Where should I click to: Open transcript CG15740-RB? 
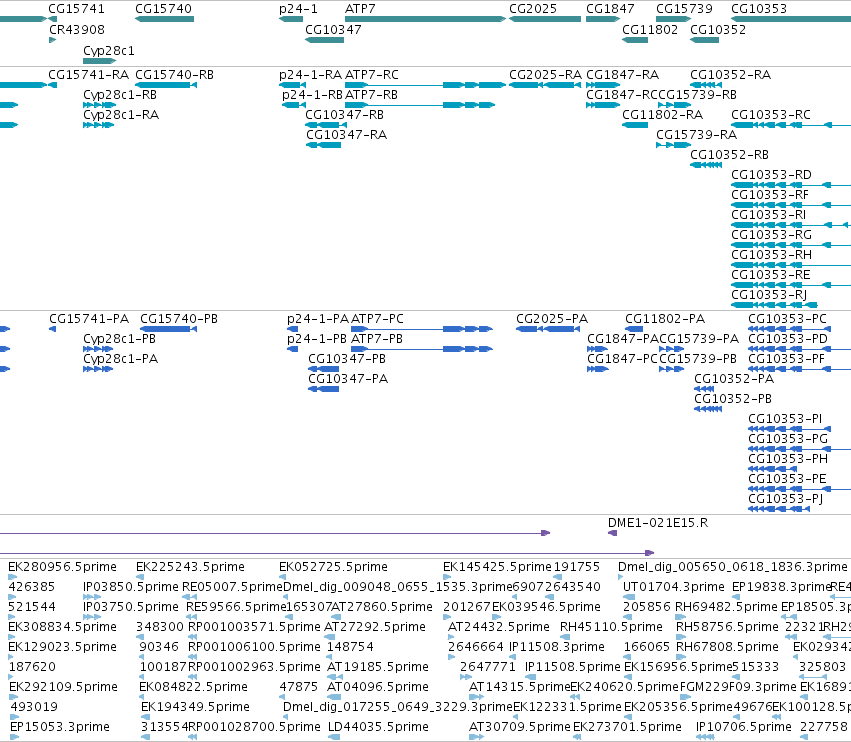coord(166,85)
